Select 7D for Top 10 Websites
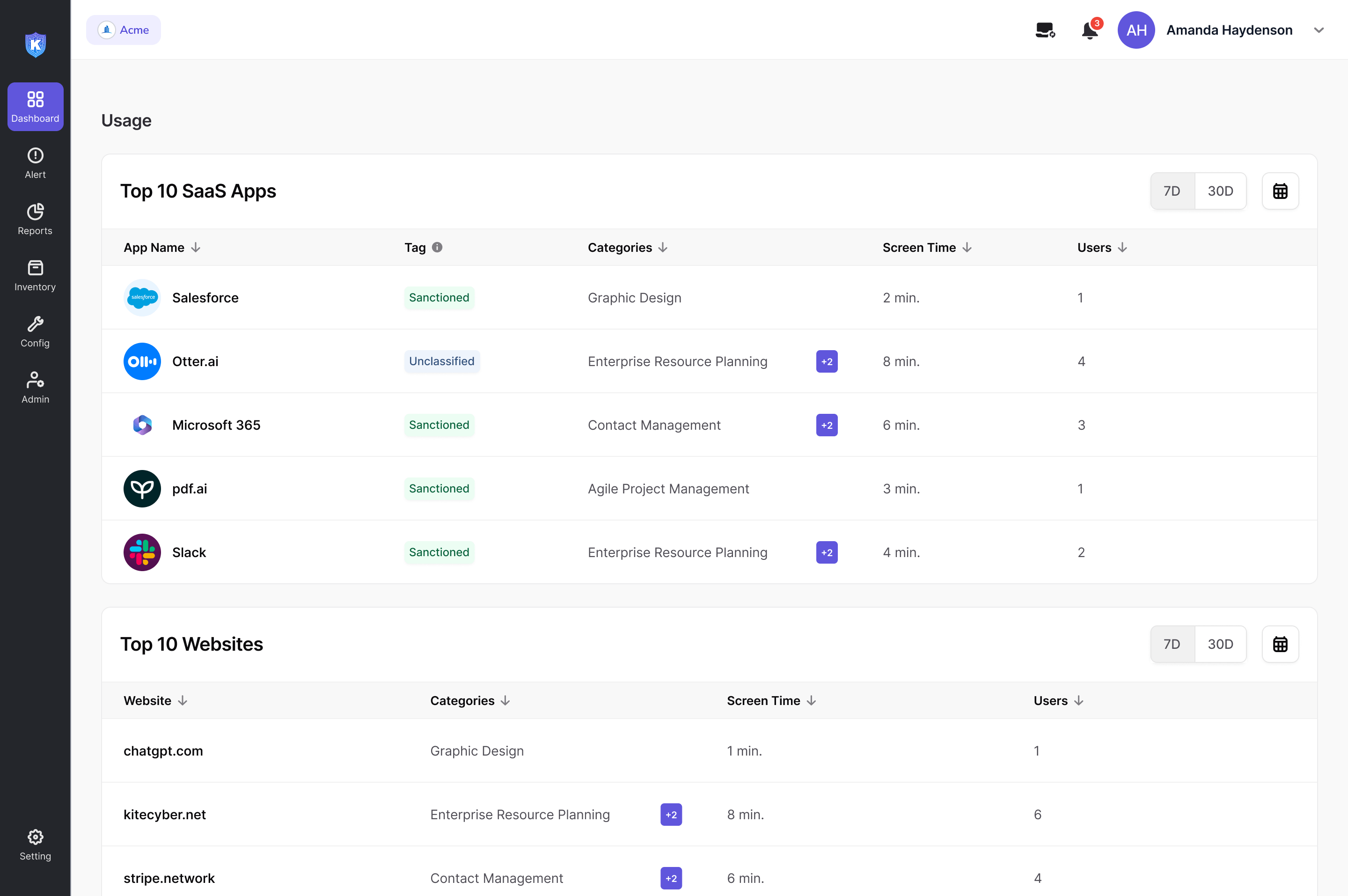Image resolution: width=1348 pixels, height=896 pixels. tap(1172, 644)
